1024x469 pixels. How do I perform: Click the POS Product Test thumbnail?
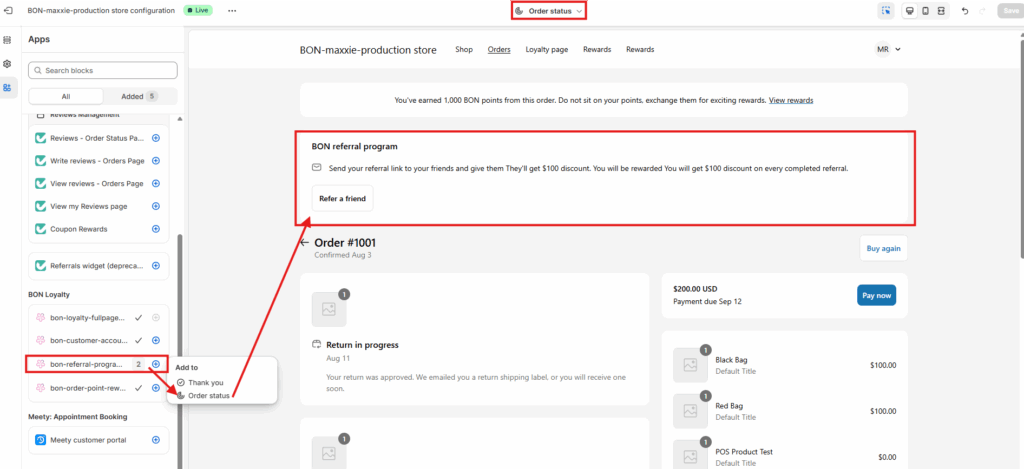click(x=690, y=455)
